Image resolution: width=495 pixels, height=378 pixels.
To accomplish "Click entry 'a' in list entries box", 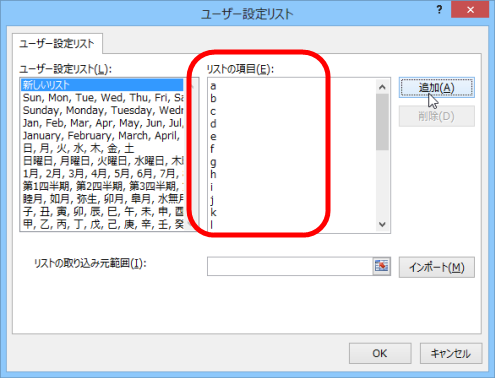I will (x=213, y=86).
